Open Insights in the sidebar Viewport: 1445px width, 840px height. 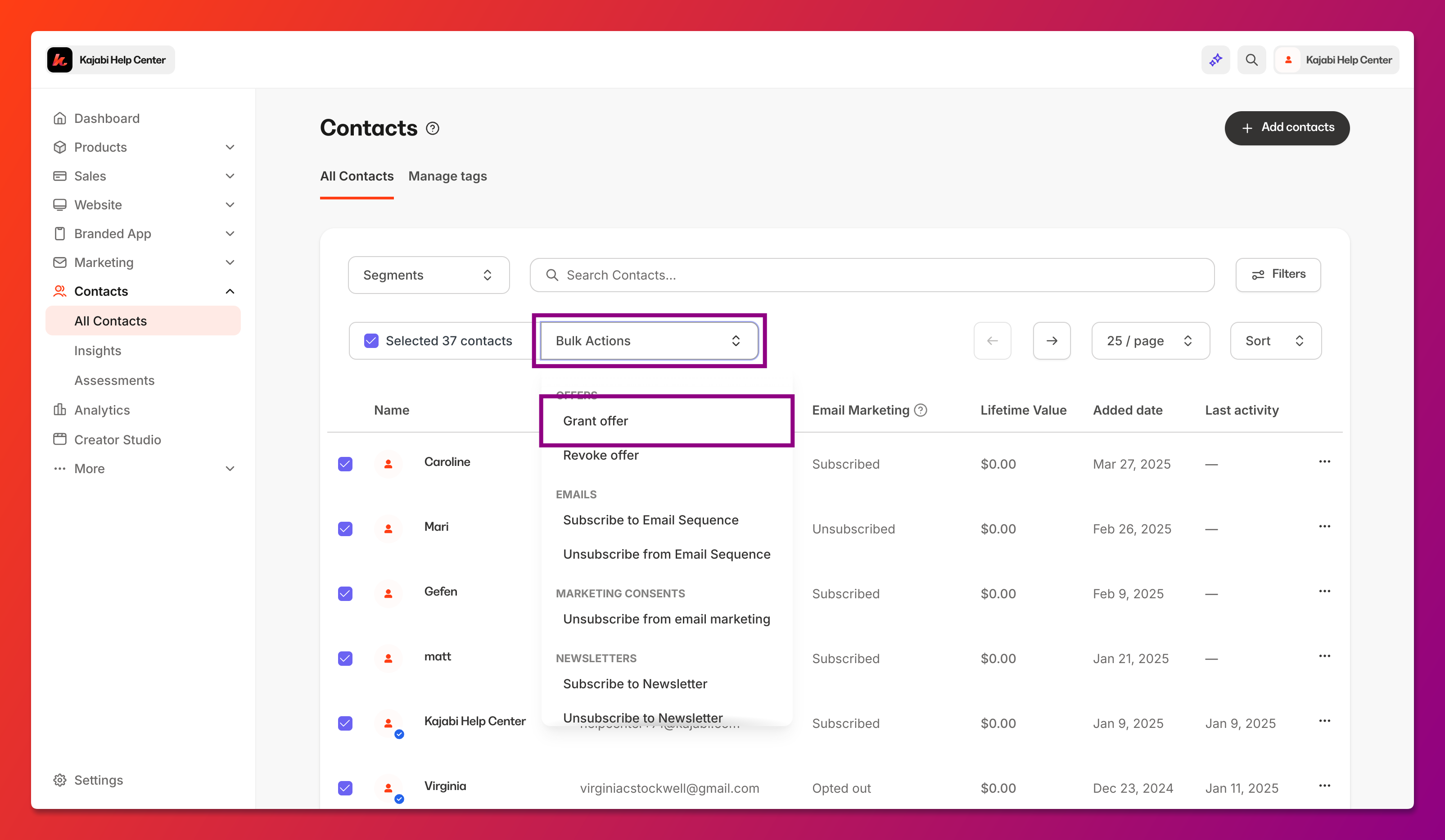coord(98,350)
